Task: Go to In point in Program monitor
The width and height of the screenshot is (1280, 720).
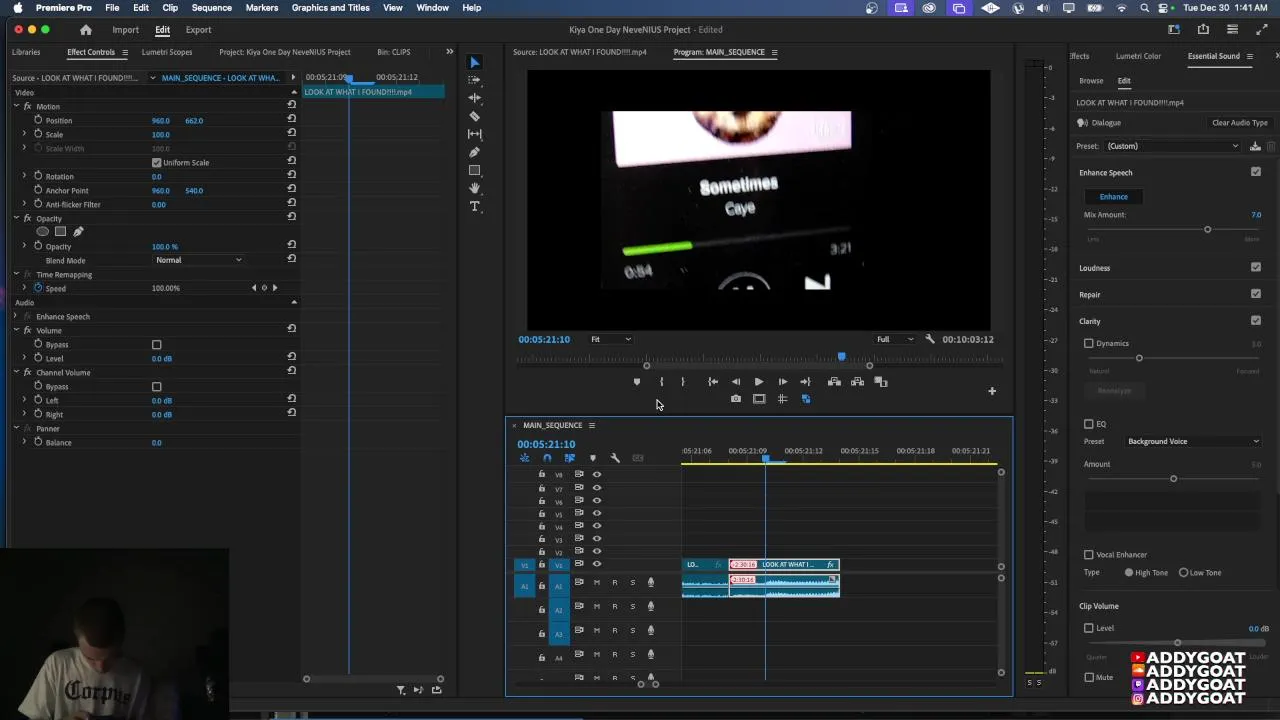Action: point(713,382)
